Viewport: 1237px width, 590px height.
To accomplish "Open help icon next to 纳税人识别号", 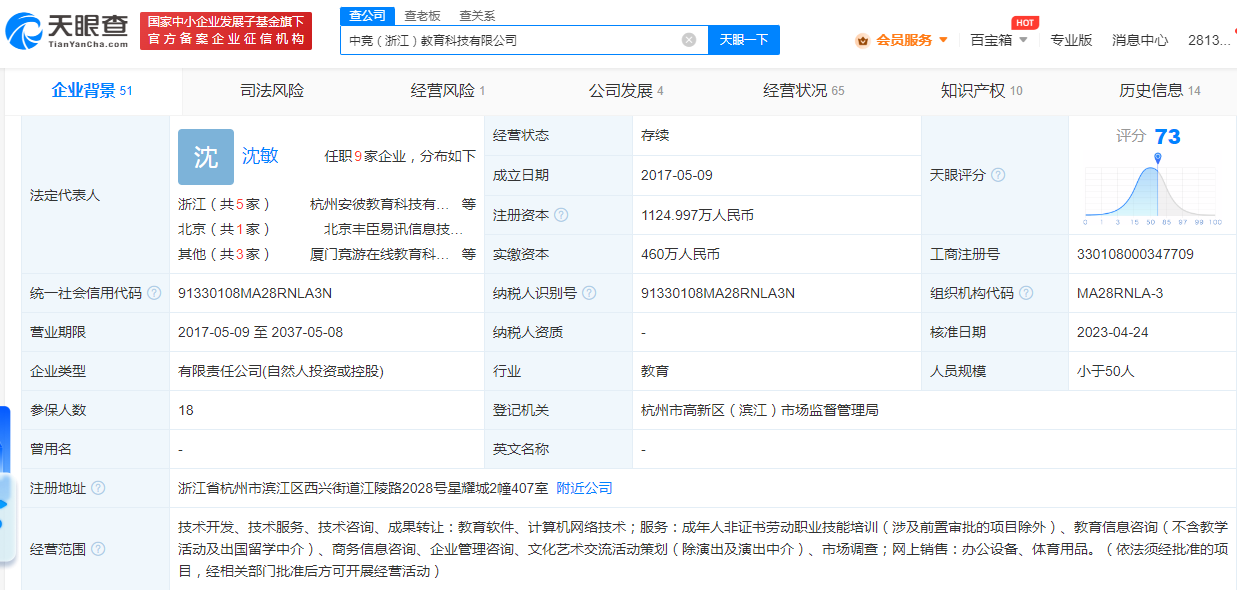I will pos(589,293).
